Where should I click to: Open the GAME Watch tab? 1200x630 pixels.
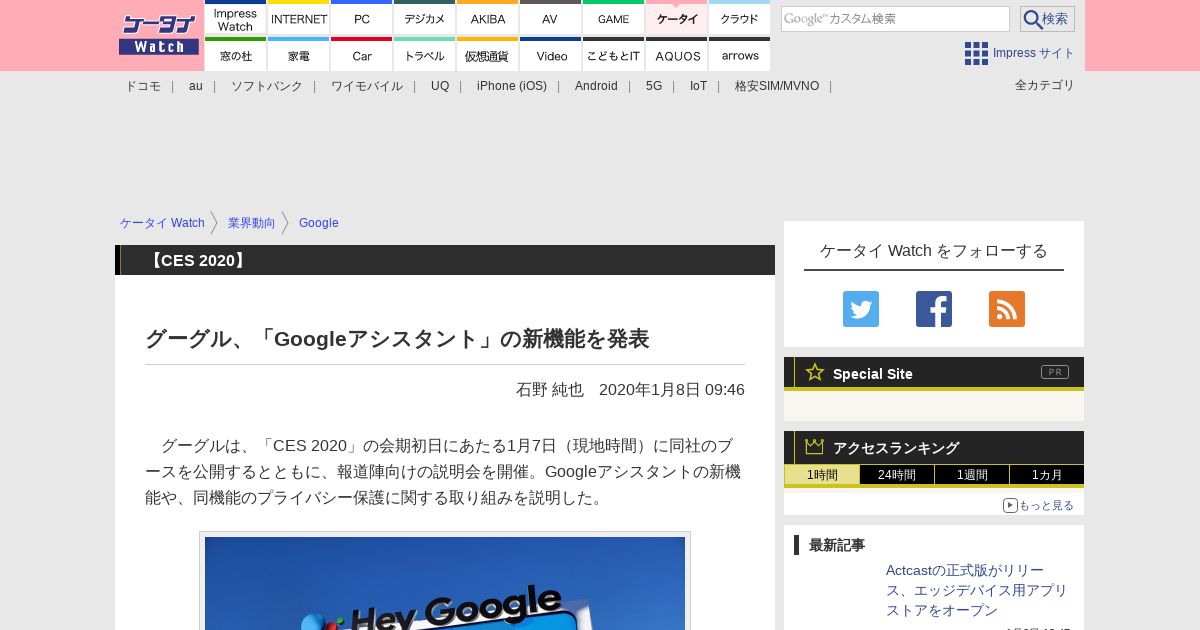[614, 18]
